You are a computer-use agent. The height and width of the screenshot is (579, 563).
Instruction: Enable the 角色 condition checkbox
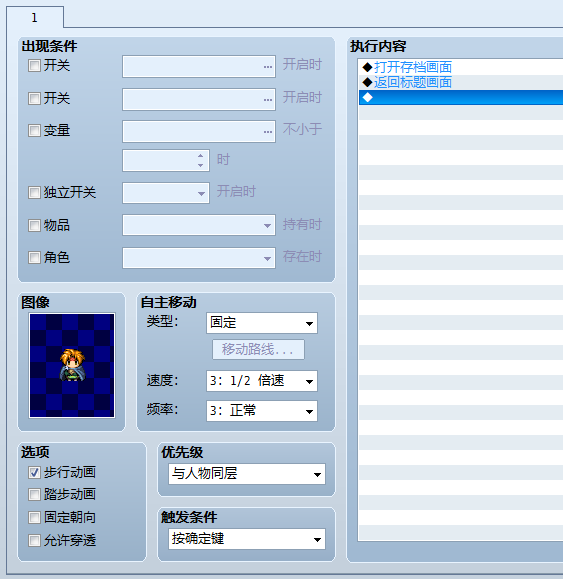34,257
